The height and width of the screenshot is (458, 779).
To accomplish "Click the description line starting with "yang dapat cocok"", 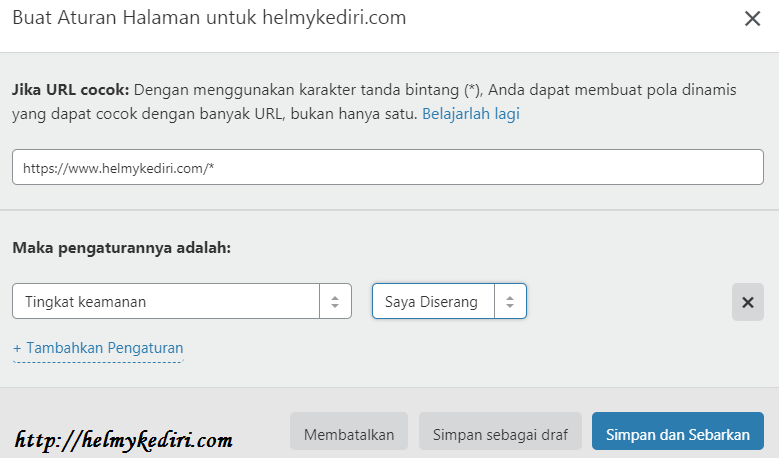I will tap(214, 114).
